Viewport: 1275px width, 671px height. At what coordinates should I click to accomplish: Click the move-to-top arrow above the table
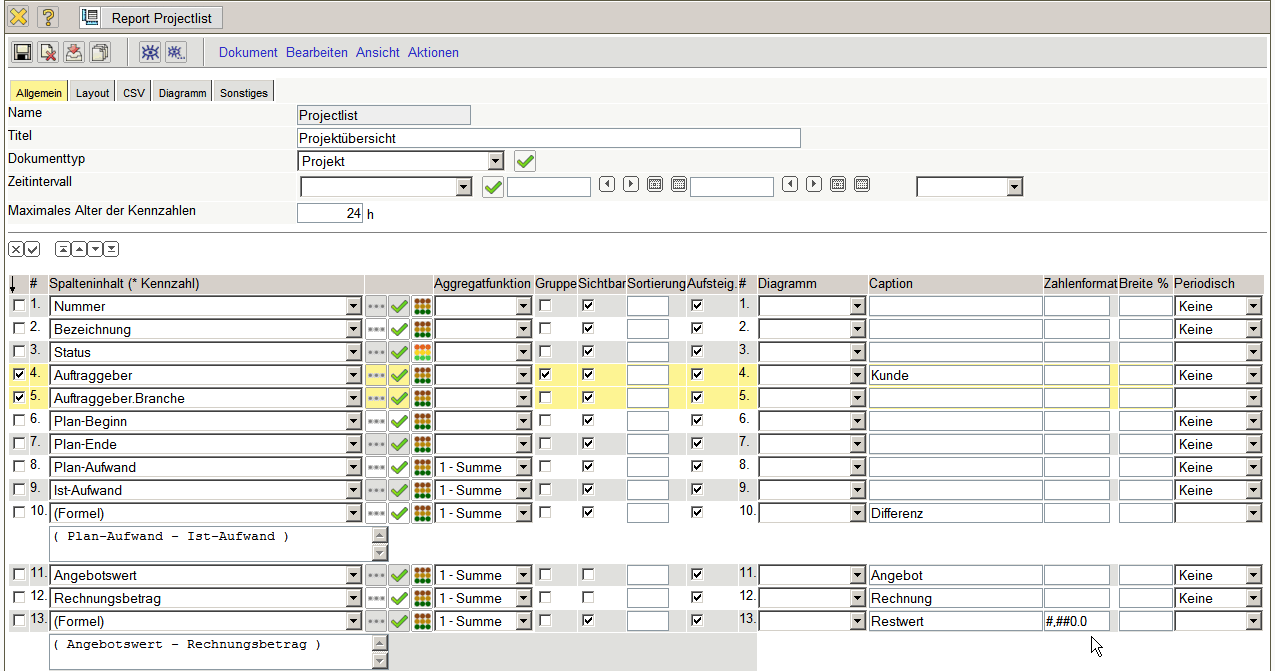point(63,249)
